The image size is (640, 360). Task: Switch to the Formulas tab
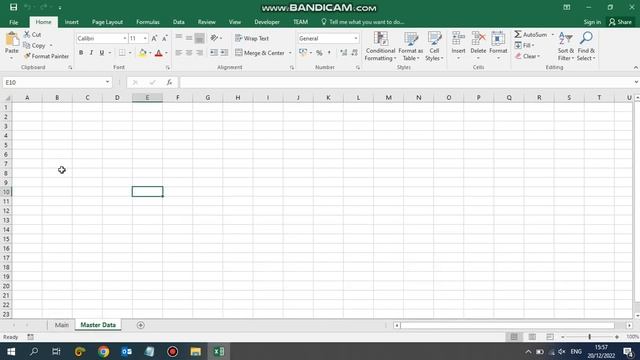point(148,22)
